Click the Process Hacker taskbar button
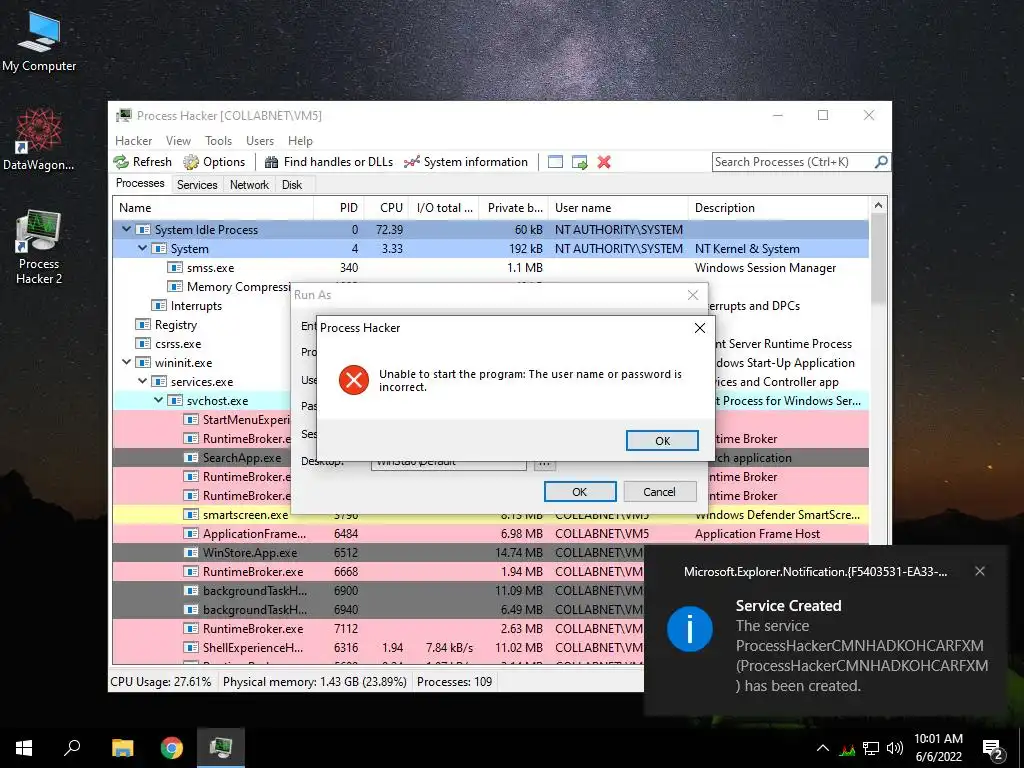Viewport: 1024px width, 768px height. click(221, 748)
